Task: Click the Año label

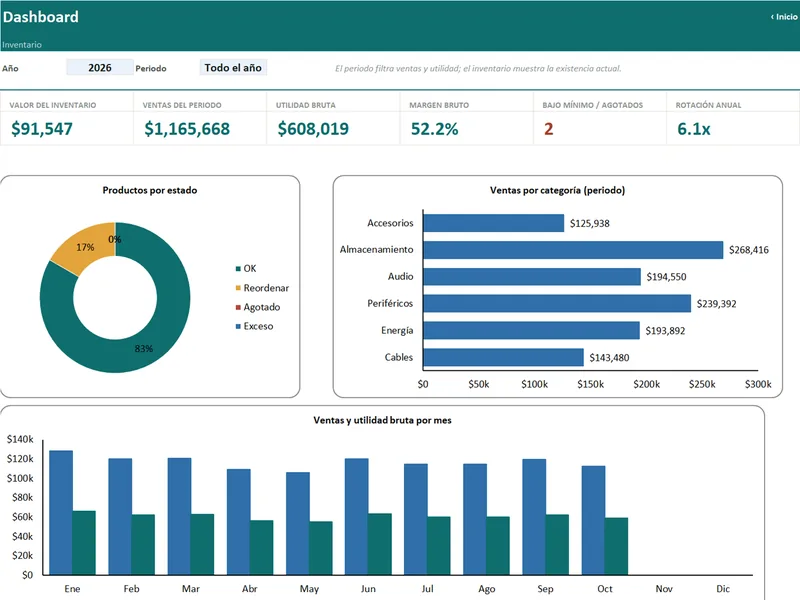Action: point(10,68)
